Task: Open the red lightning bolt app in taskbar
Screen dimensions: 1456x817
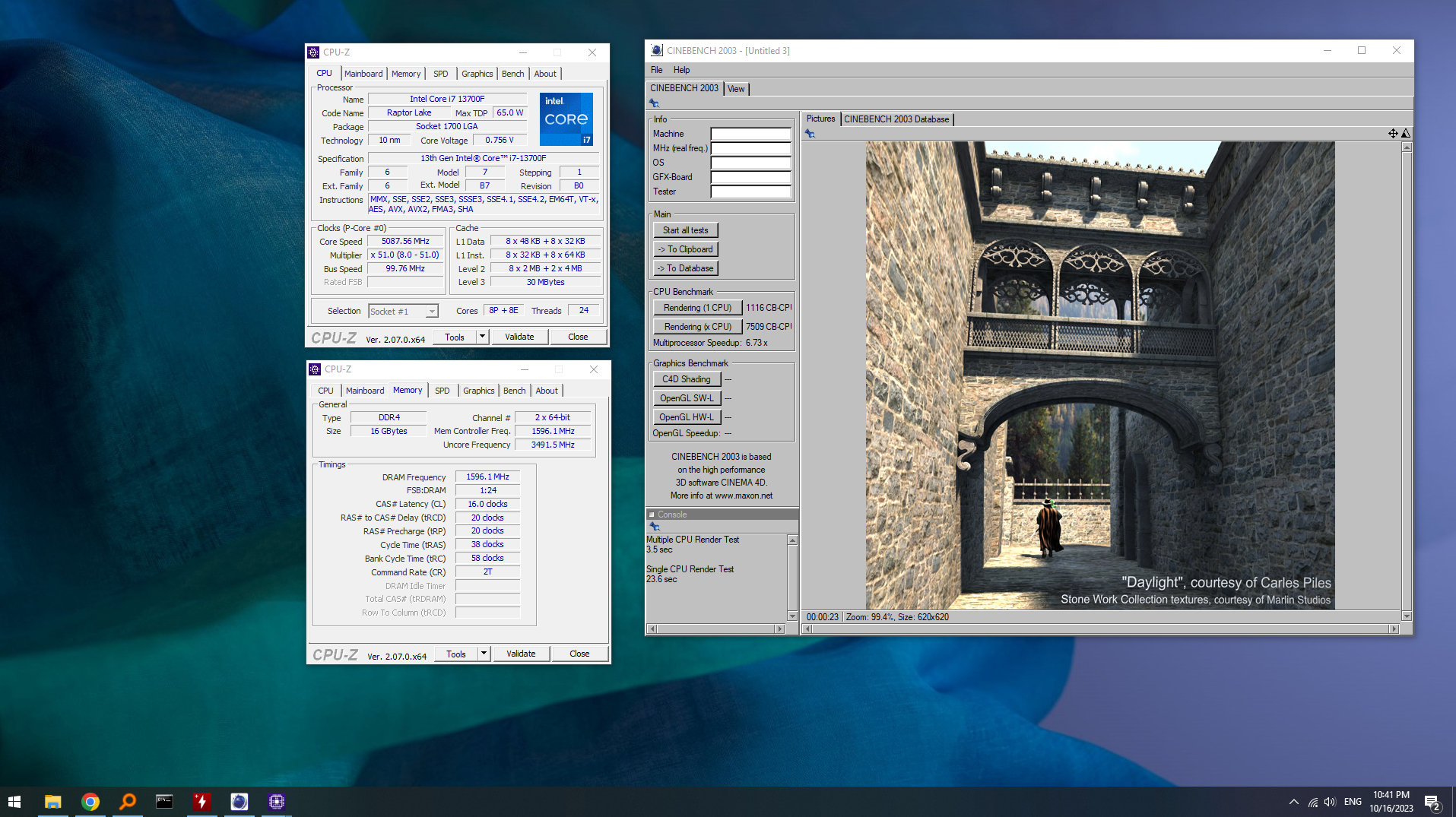Action: 201,802
